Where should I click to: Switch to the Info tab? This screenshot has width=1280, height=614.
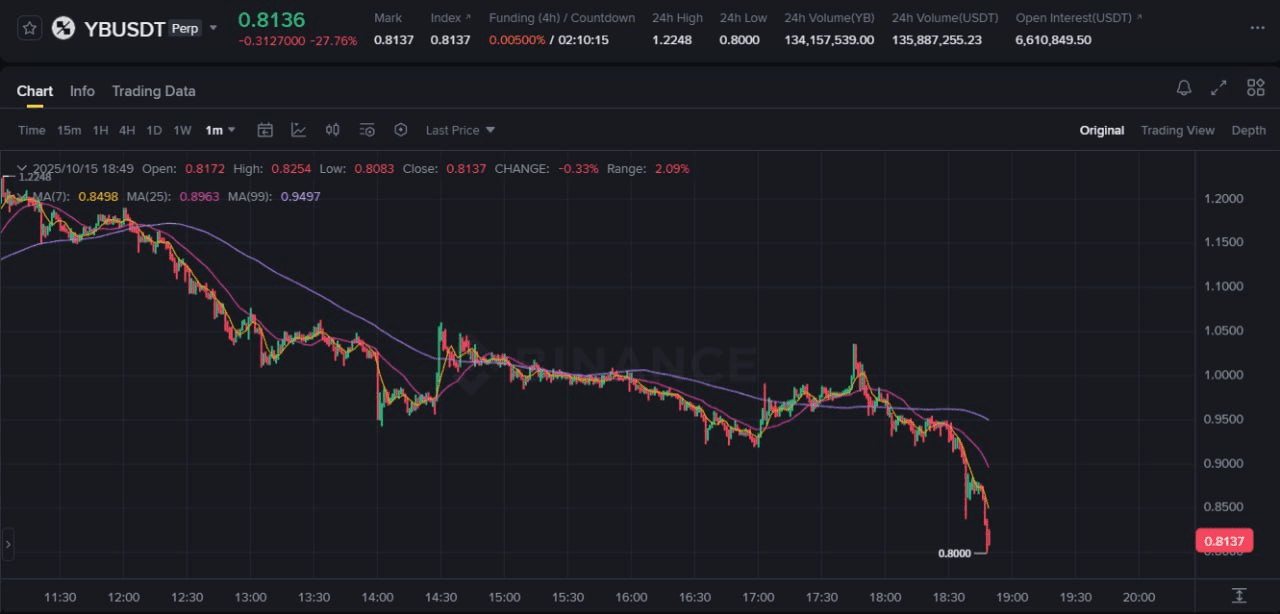(82, 91)
